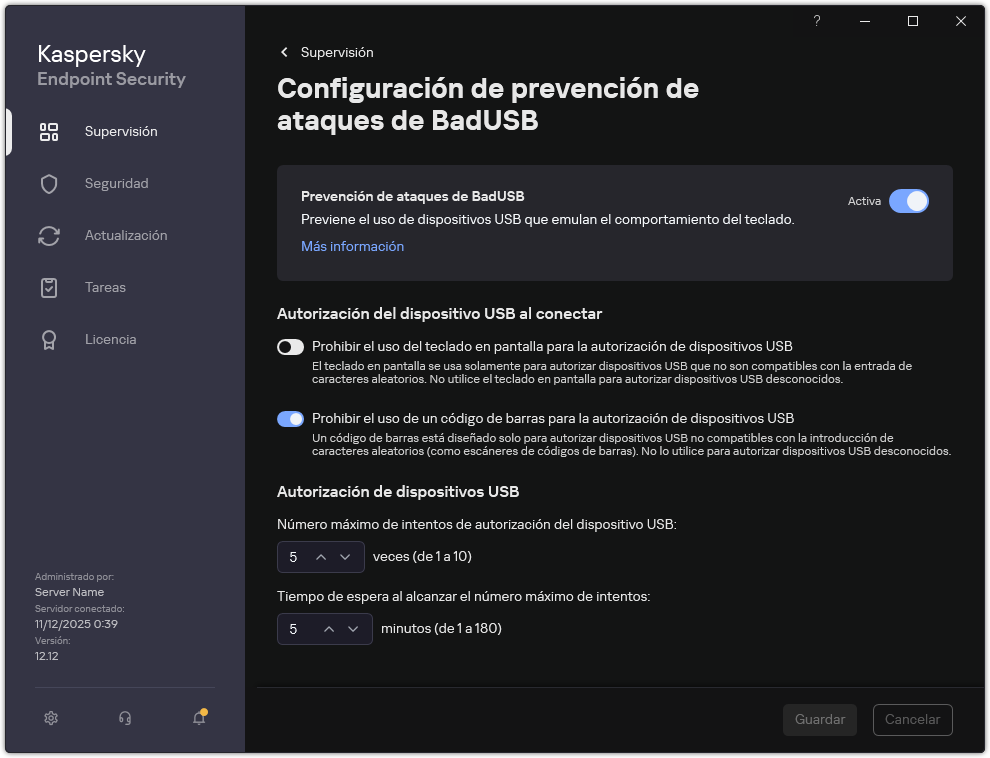This screenshot has height=758, width=990.
Task: Click the help question mark icon
Action: [816, 21]
